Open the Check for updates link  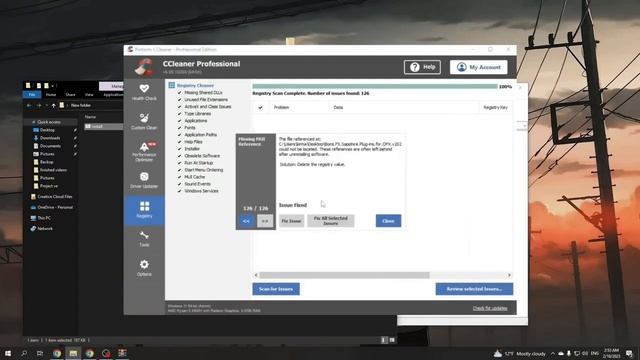490,308
